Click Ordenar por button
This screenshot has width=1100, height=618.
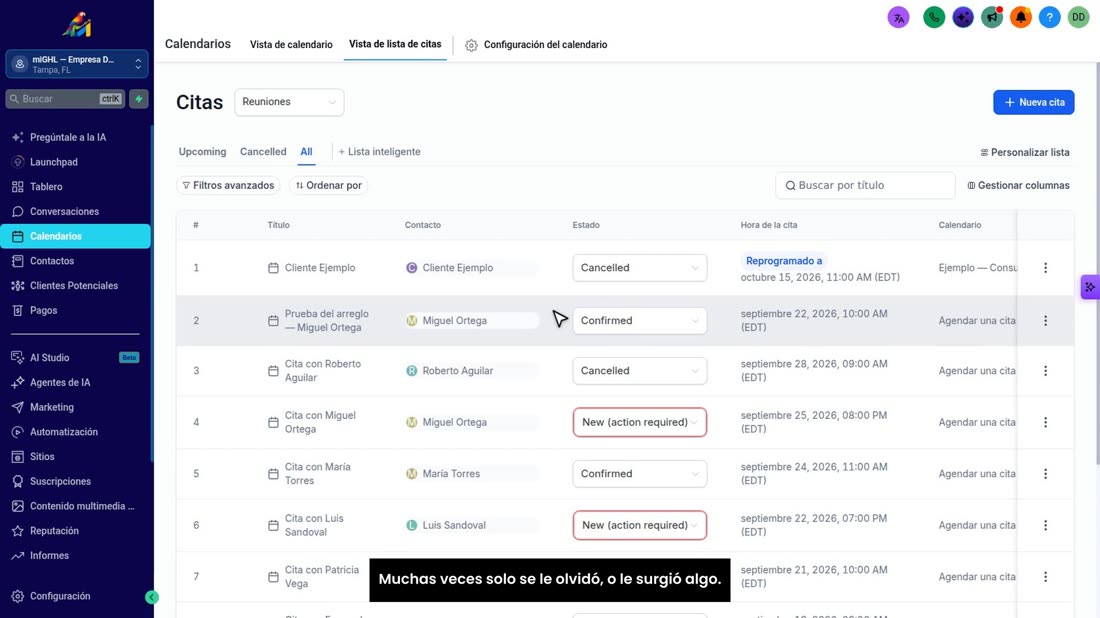[328, 185]
